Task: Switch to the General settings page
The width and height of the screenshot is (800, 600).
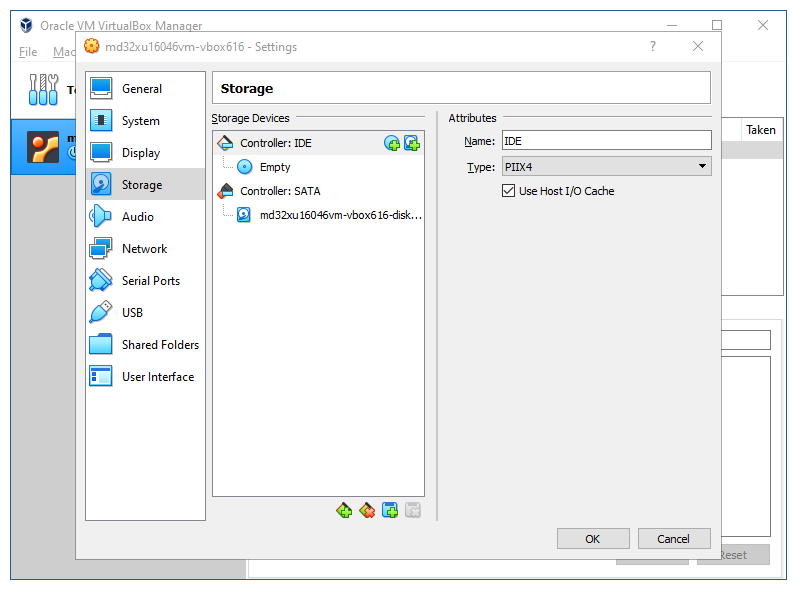Action: pyautogui.click(x=141, y=89)
